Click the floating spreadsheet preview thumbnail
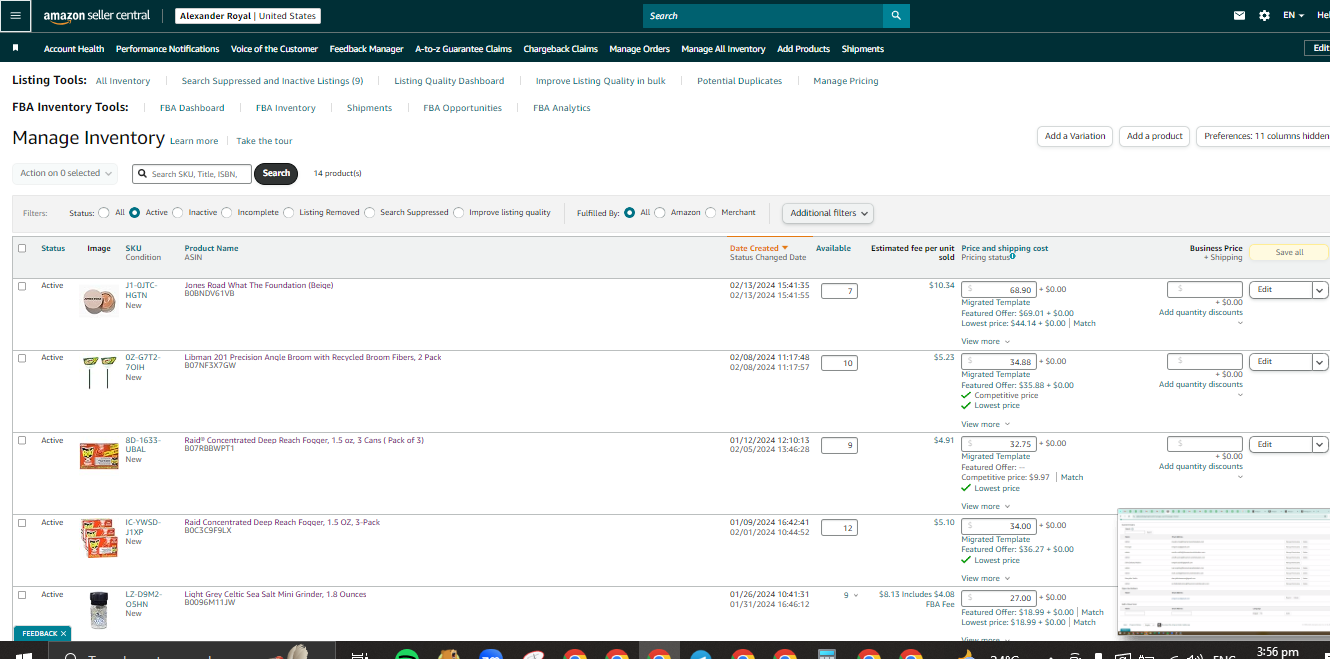The image size is (1330, 659). click(1223, 572)
